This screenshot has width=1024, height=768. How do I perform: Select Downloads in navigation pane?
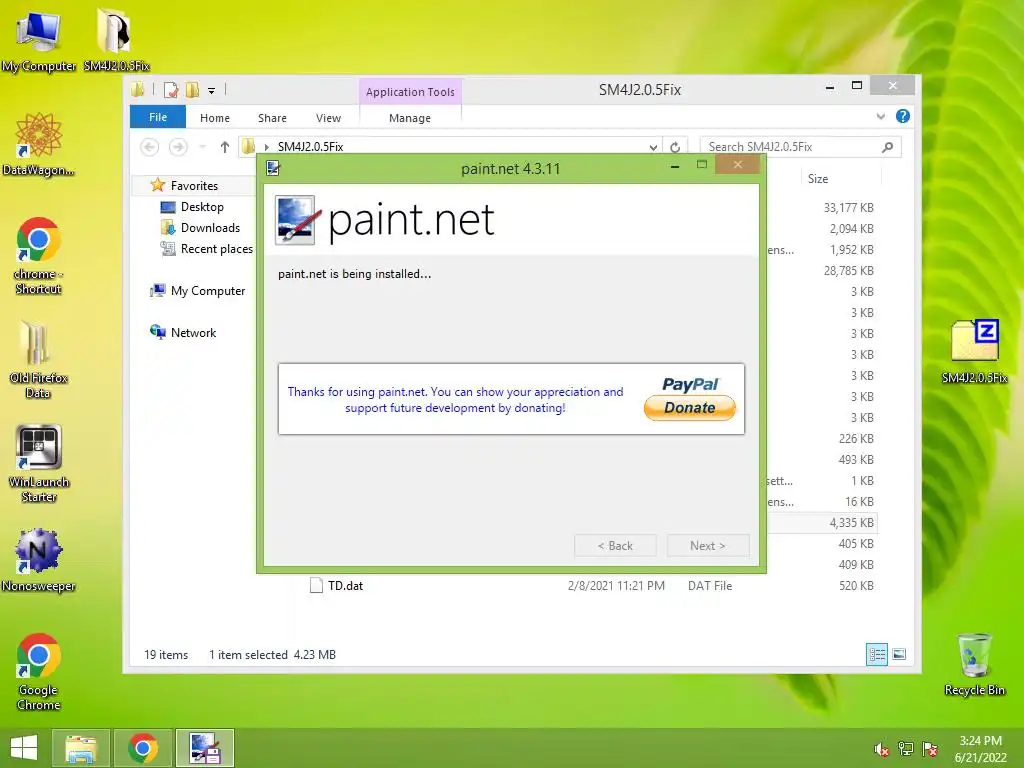click(210, 227)
